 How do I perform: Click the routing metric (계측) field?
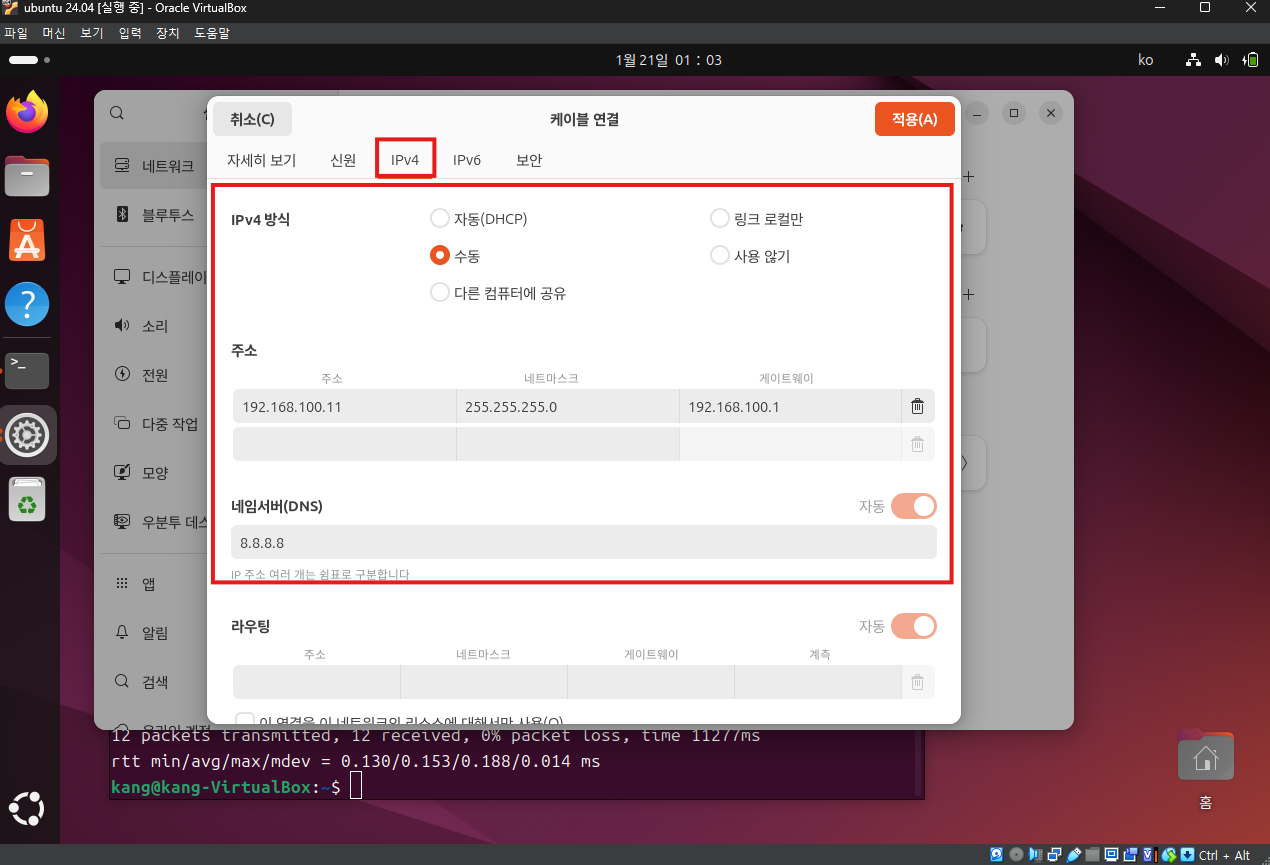click(x=818, y=682)
